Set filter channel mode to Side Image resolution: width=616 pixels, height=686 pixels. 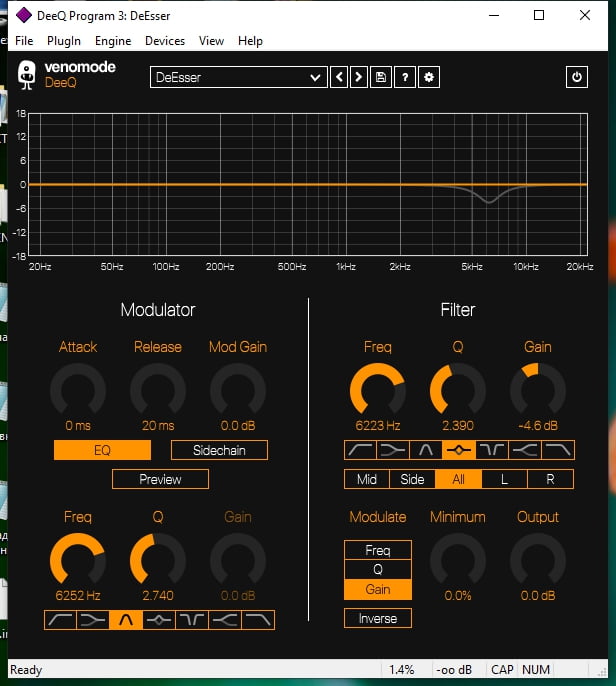(x=412, y=479)
